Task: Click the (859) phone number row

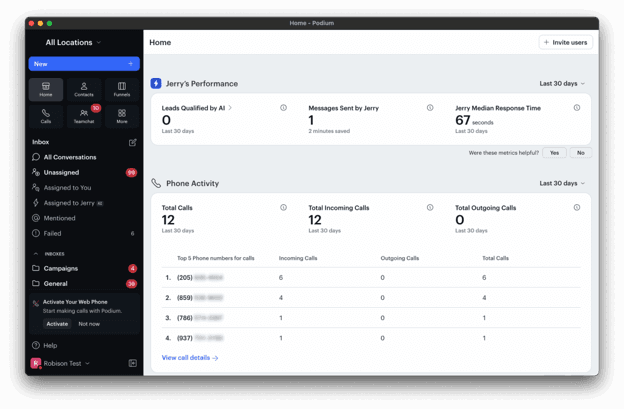Action: tap(371, 298)
